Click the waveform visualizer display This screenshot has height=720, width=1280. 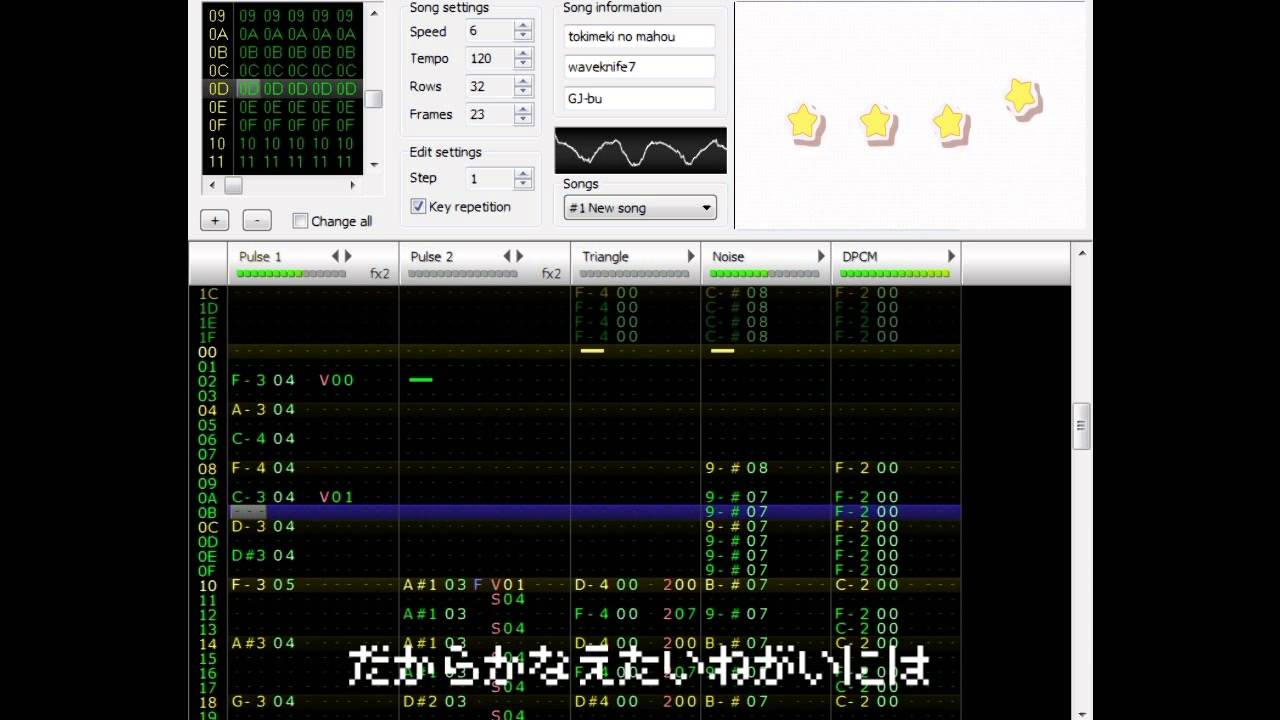click(641, 151)
